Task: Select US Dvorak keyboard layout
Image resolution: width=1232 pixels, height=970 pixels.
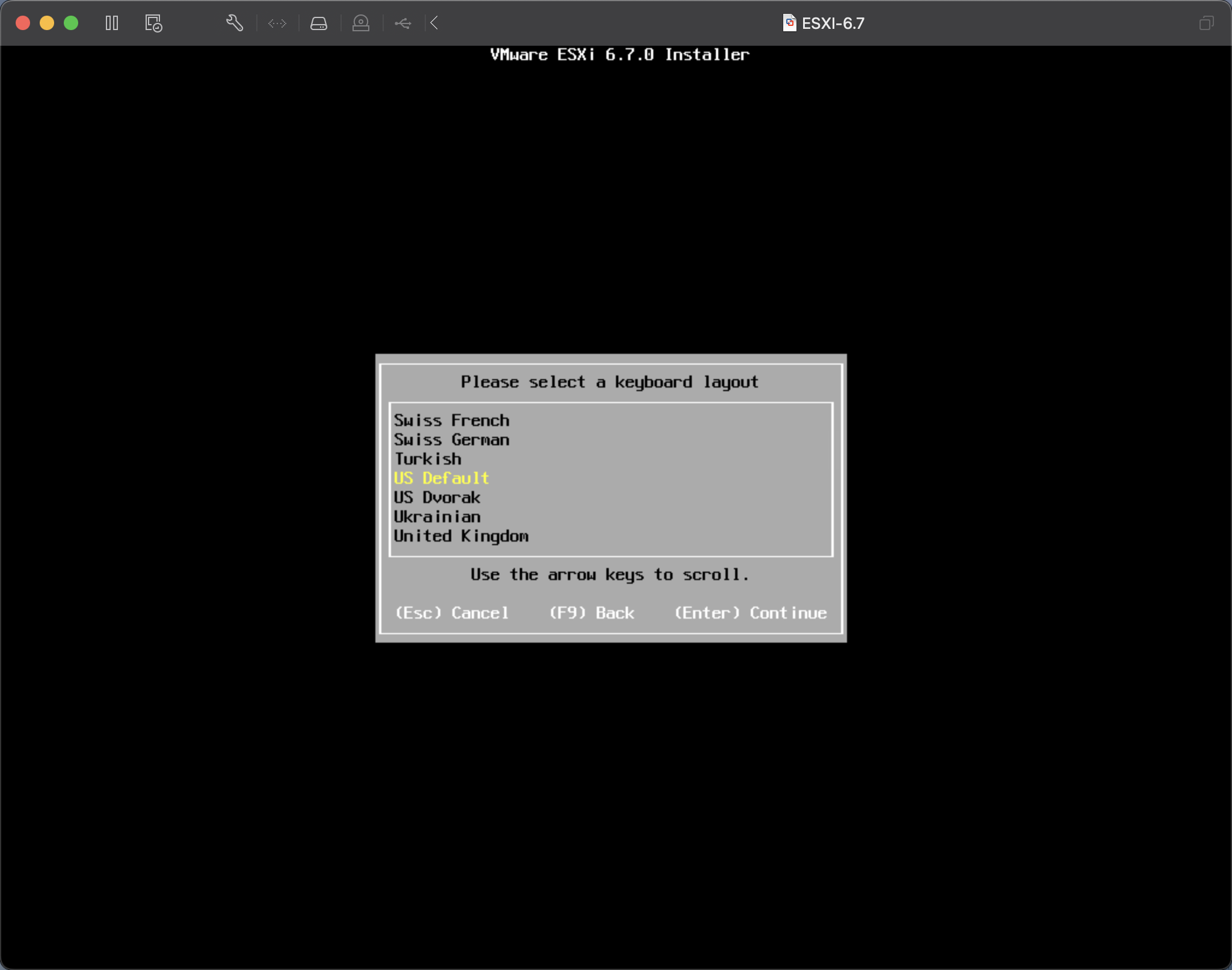Action: click(x=437, y=498)
